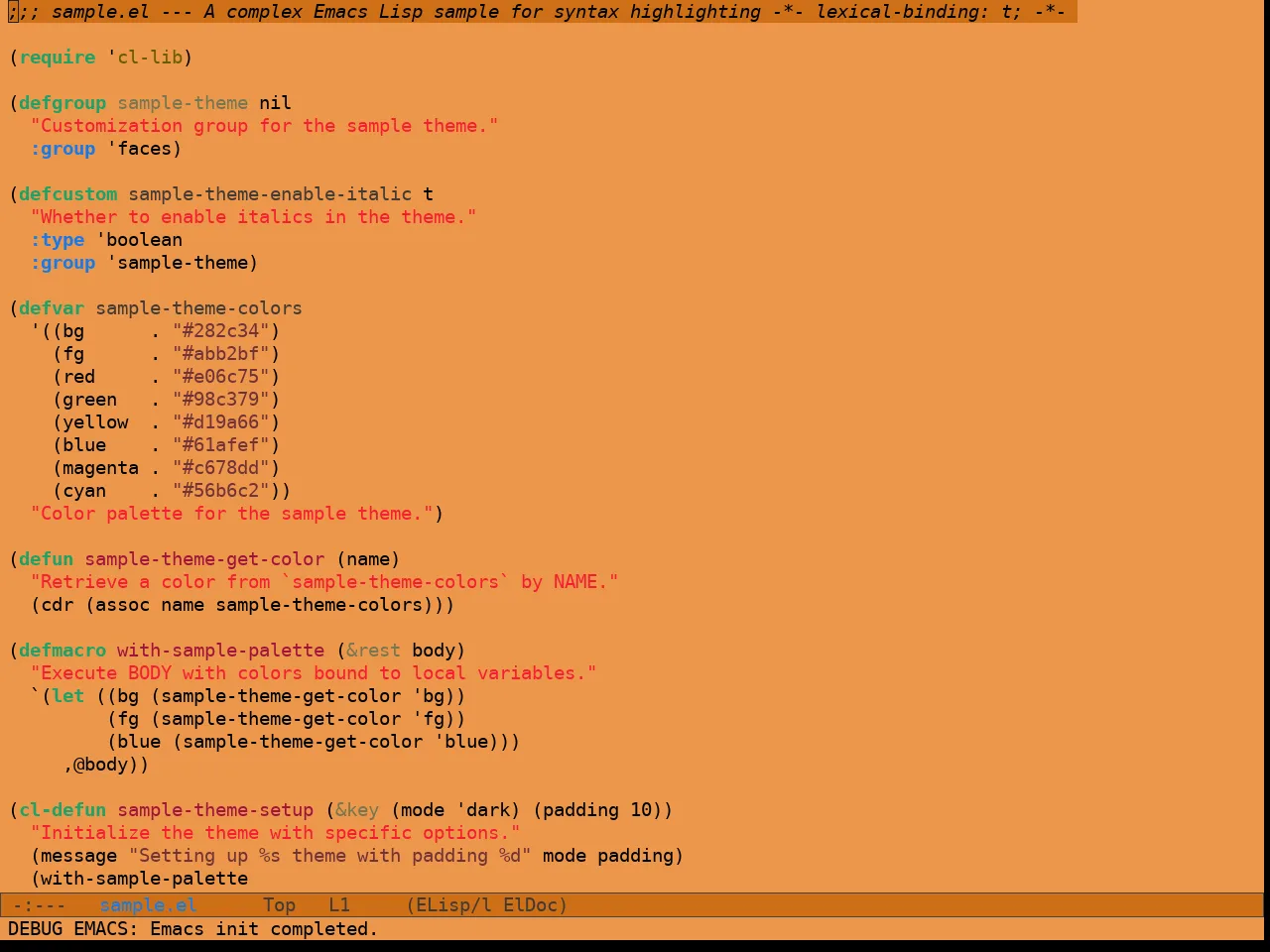Click the color string "#98c379"
This screenshot has width=1270, height=952.
220,400
